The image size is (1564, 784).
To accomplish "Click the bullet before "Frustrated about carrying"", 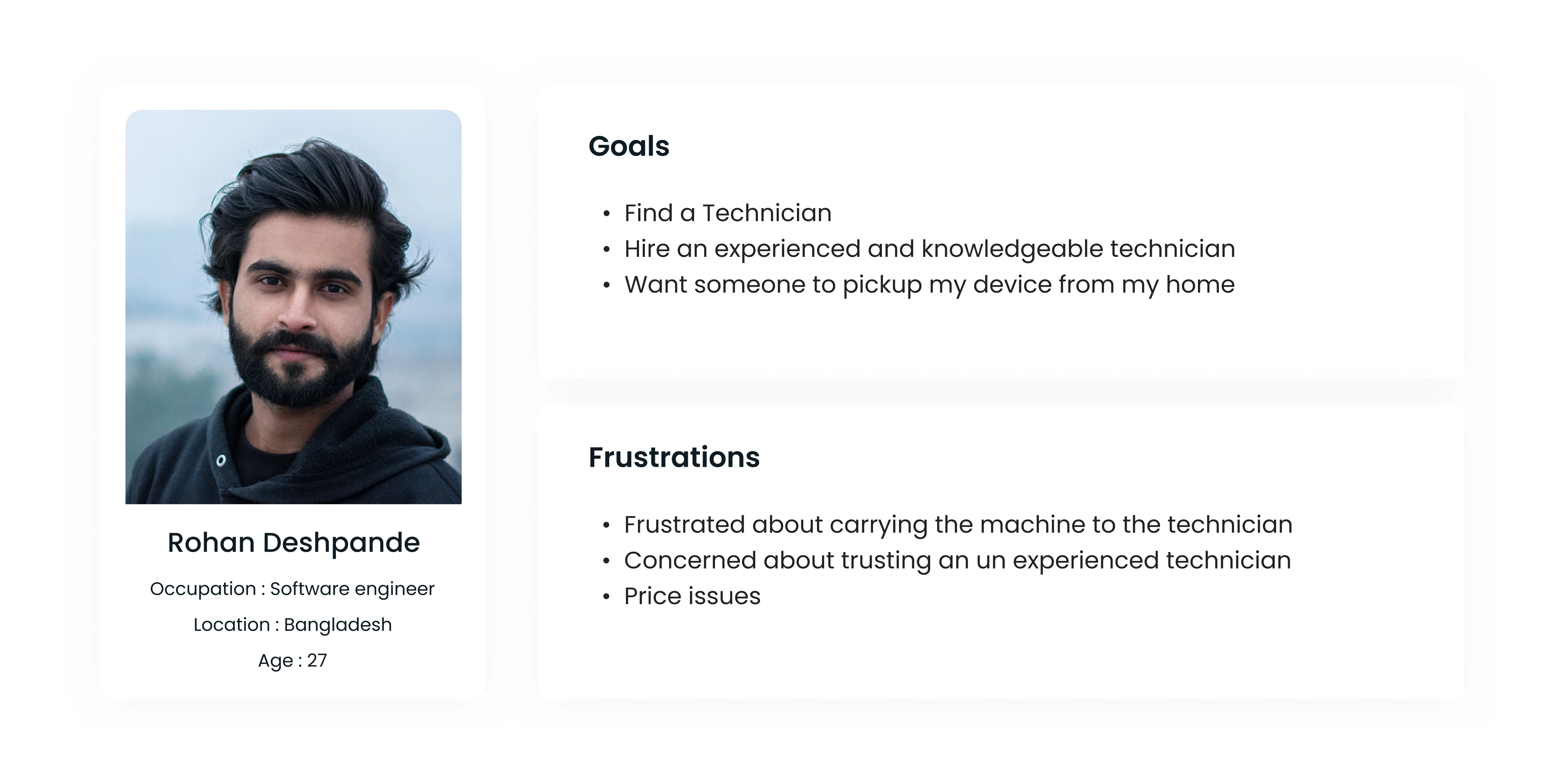I will click(606, 525).
